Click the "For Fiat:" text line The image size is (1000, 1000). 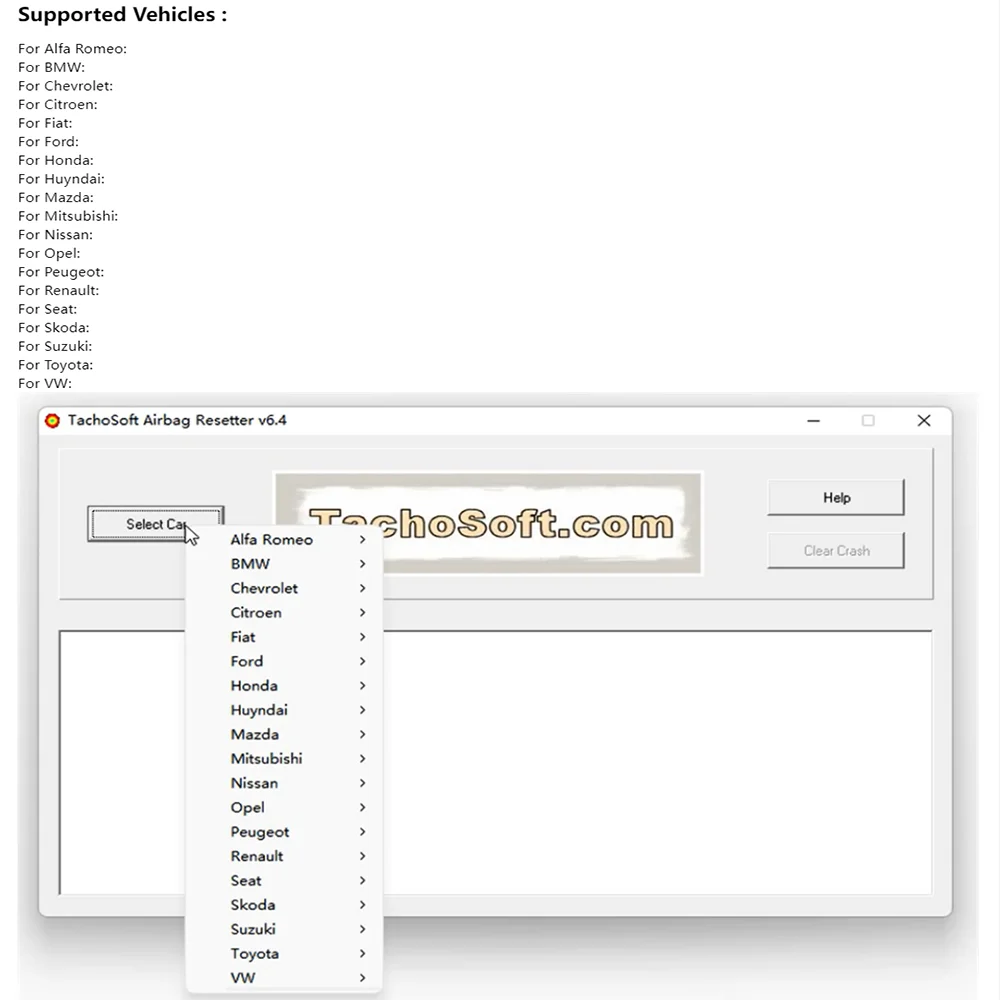coord(45,123)
